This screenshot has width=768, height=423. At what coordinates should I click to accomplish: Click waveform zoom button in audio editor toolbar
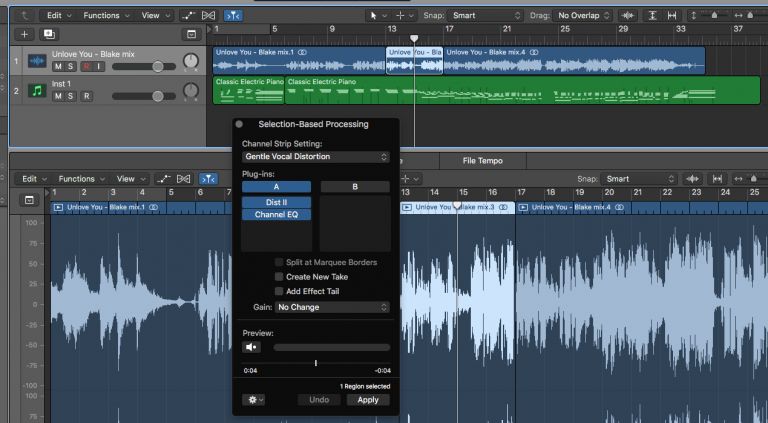click(x=693, y=179)
